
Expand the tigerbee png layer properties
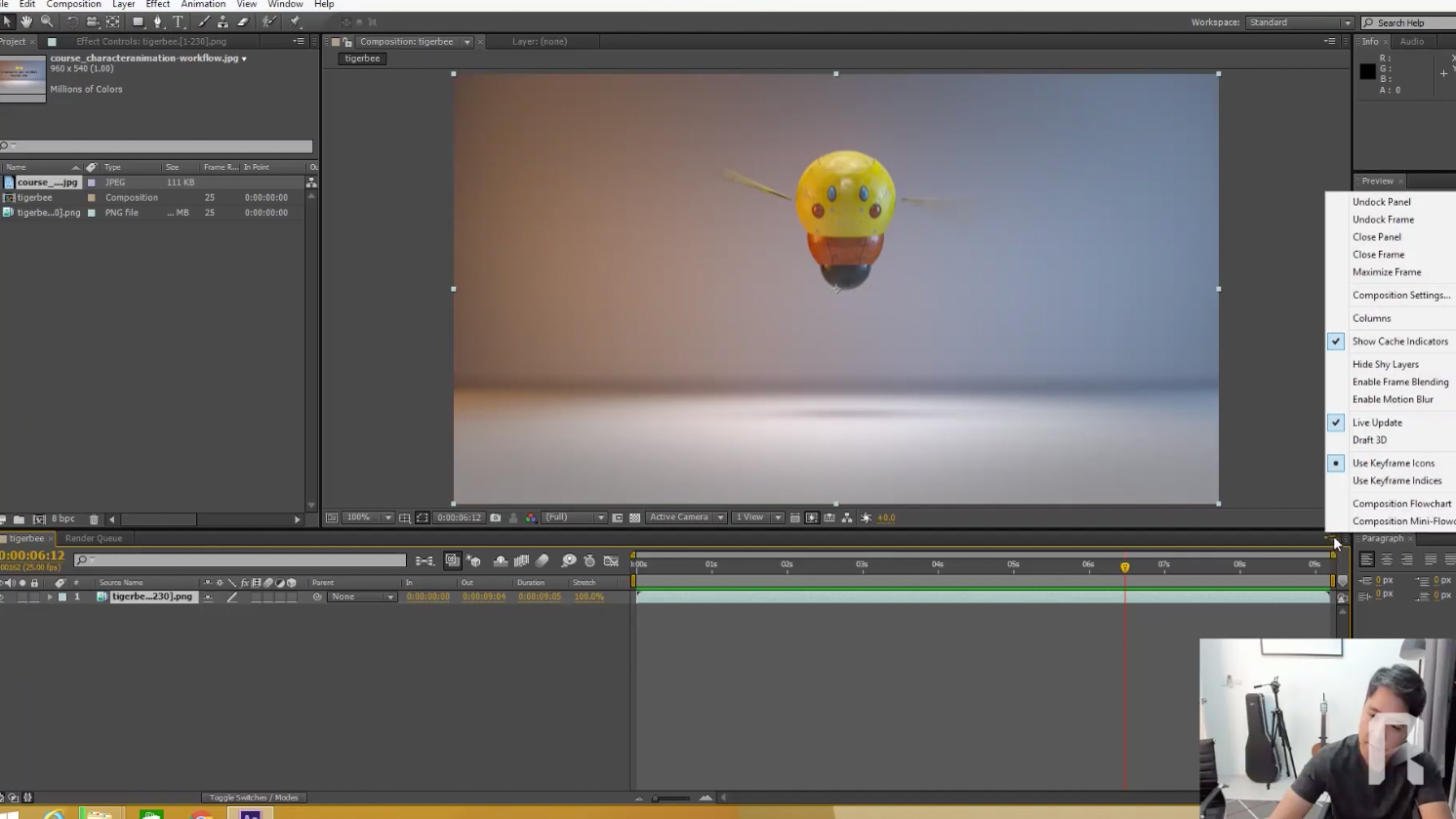[x=50, y=597]
